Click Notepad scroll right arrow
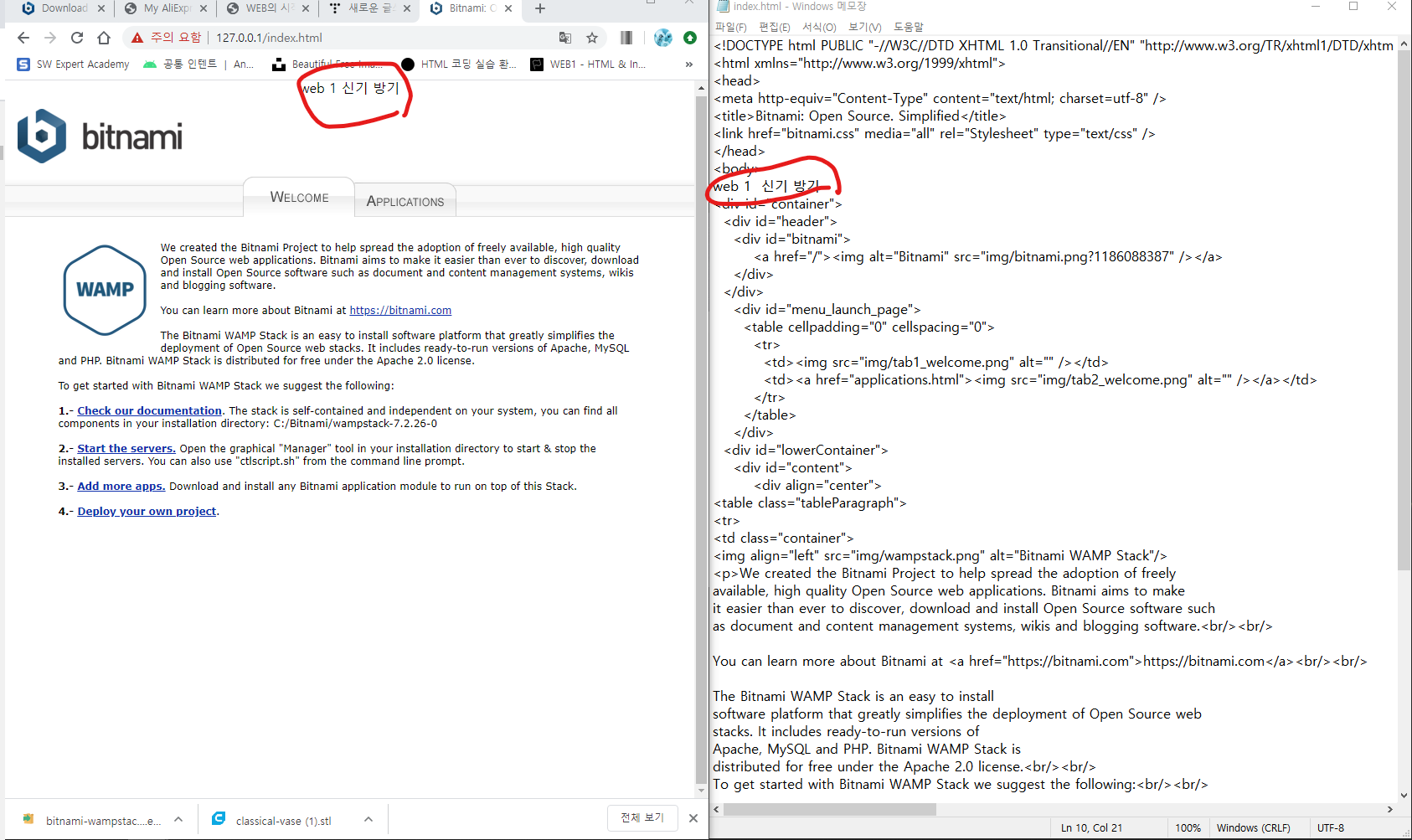 pos(1390,809)
